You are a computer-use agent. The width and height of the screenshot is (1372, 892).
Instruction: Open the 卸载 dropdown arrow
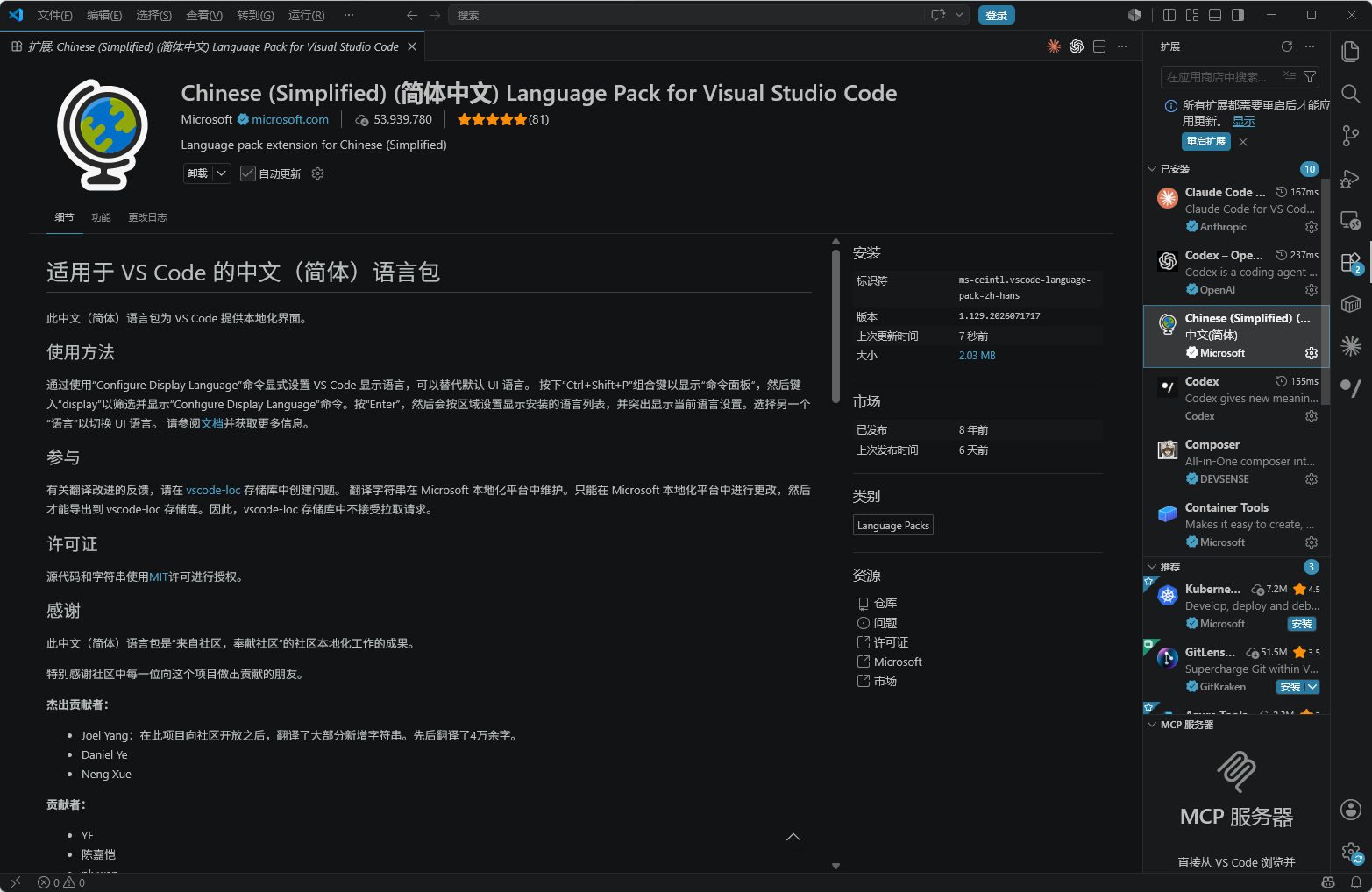click(222, 173)
